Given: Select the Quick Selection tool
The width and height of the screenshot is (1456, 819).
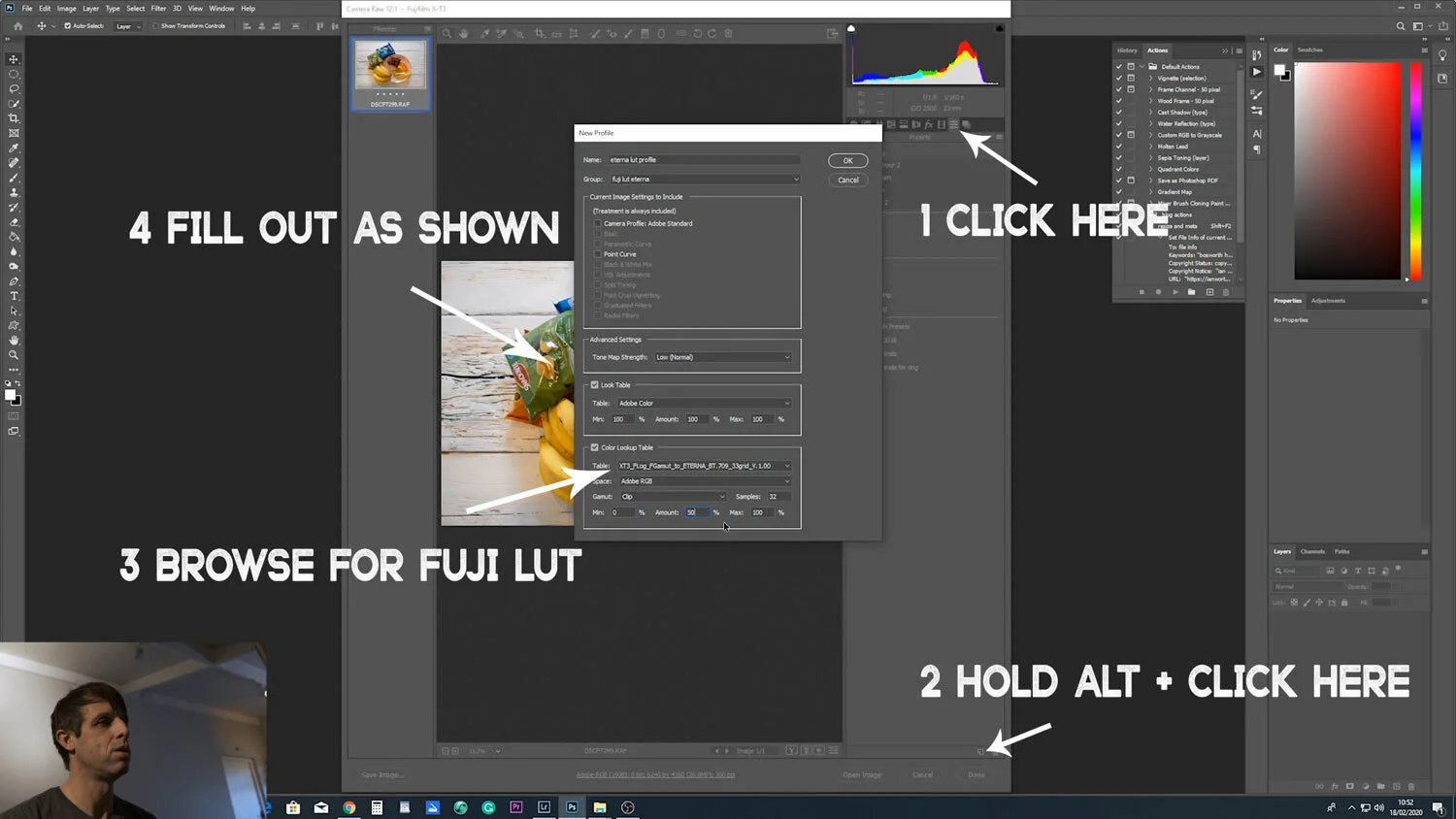Looking at the screenshot, I should [14, 103].
